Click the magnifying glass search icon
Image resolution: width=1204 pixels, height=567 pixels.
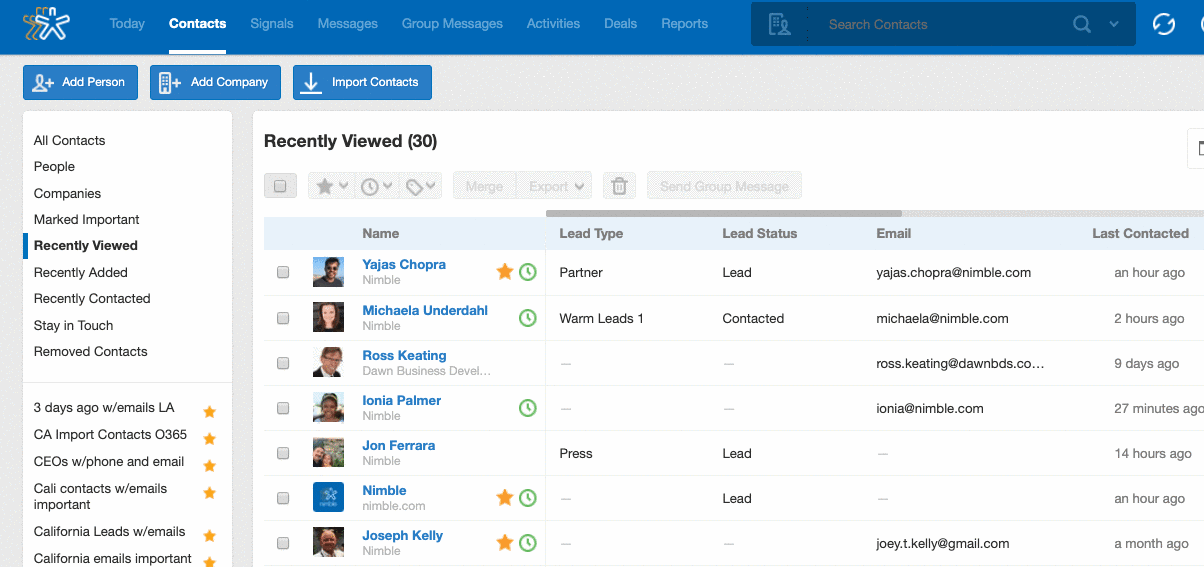point(1082,24)
